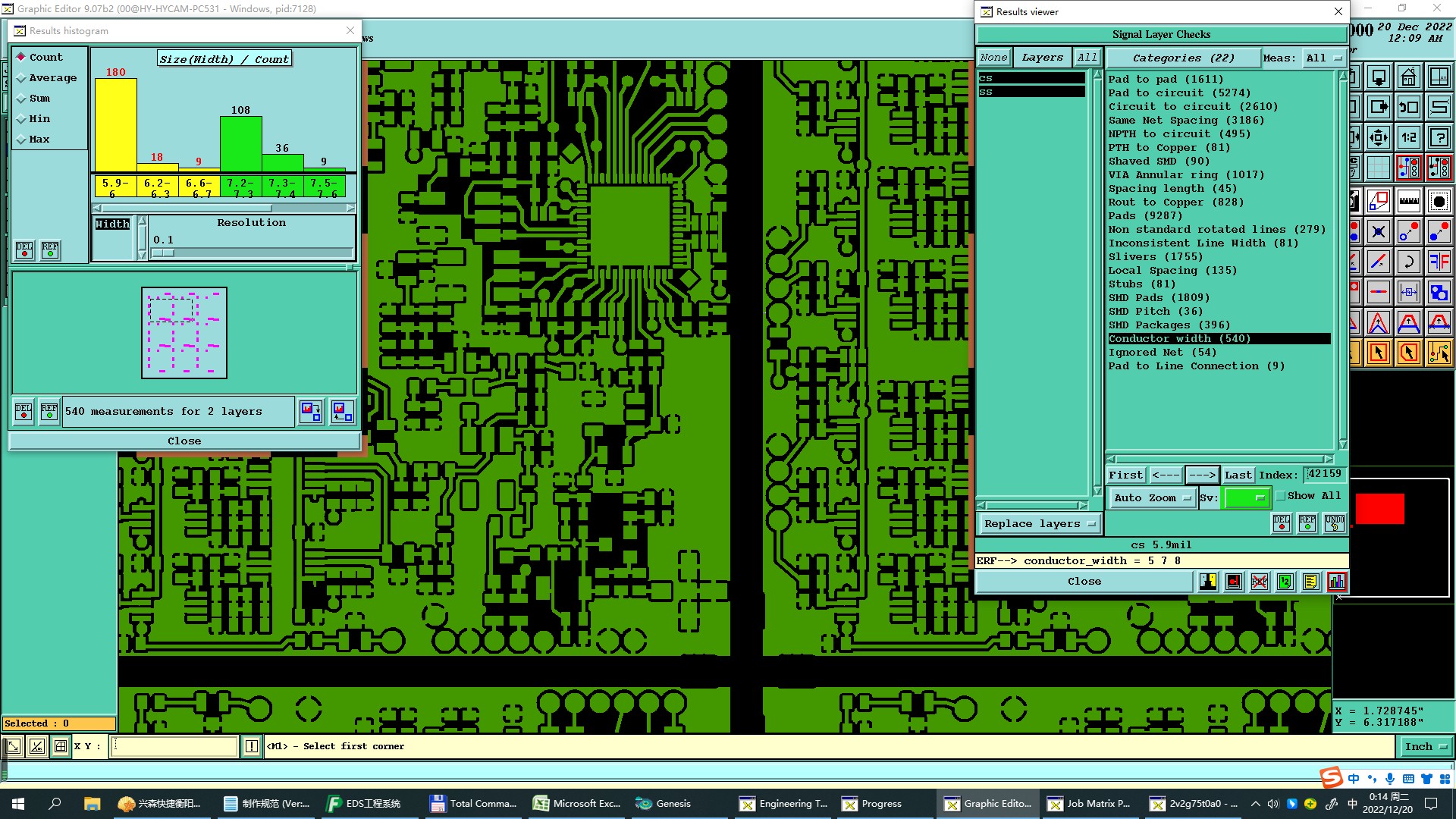Screen dimensions: 1456x819
Task: Select the Average radio option
Action: (22, 78)
